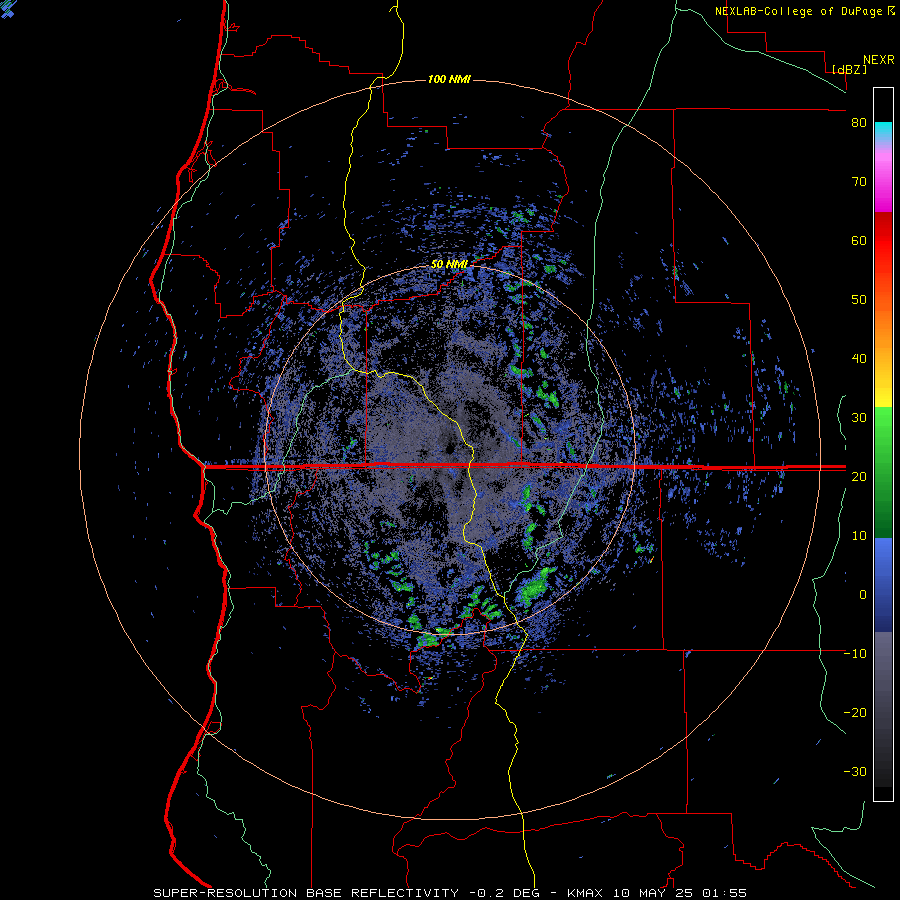900x900 pixels.
Task: Click the 0 value on the dBZ scale
Action: 863,595
